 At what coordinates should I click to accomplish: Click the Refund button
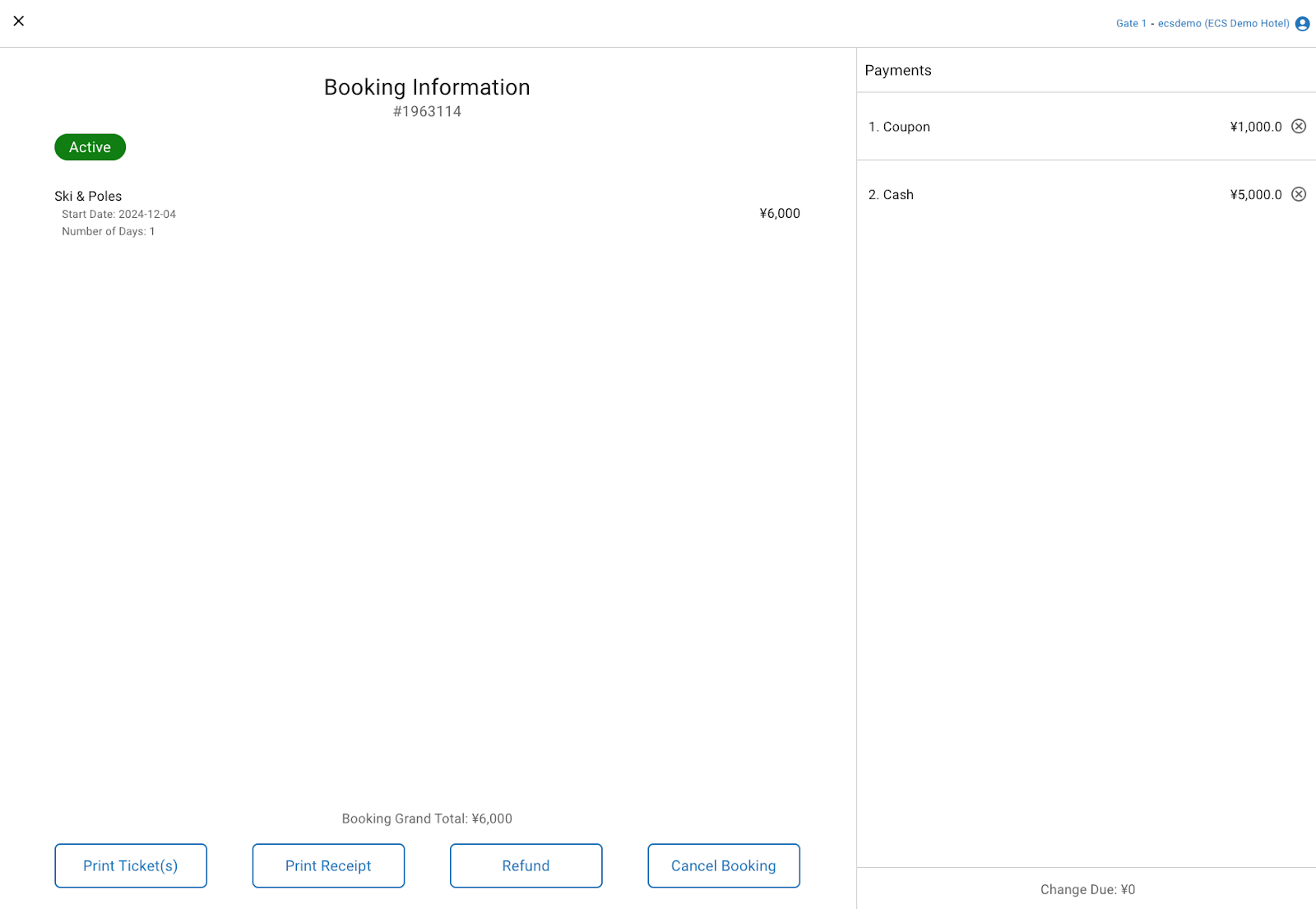coord(526,865)
